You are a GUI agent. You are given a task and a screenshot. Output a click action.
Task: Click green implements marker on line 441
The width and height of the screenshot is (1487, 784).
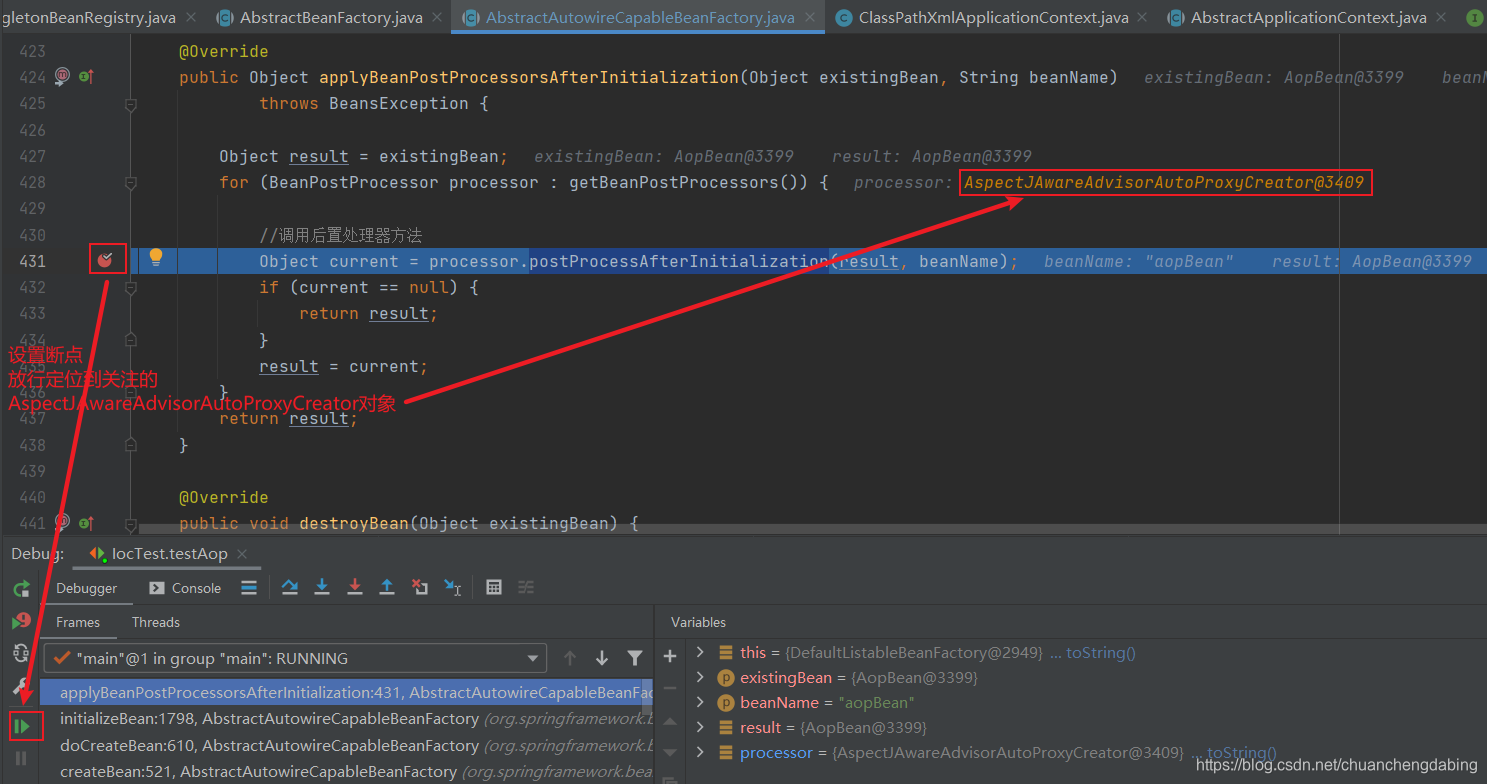coord(86,522)
